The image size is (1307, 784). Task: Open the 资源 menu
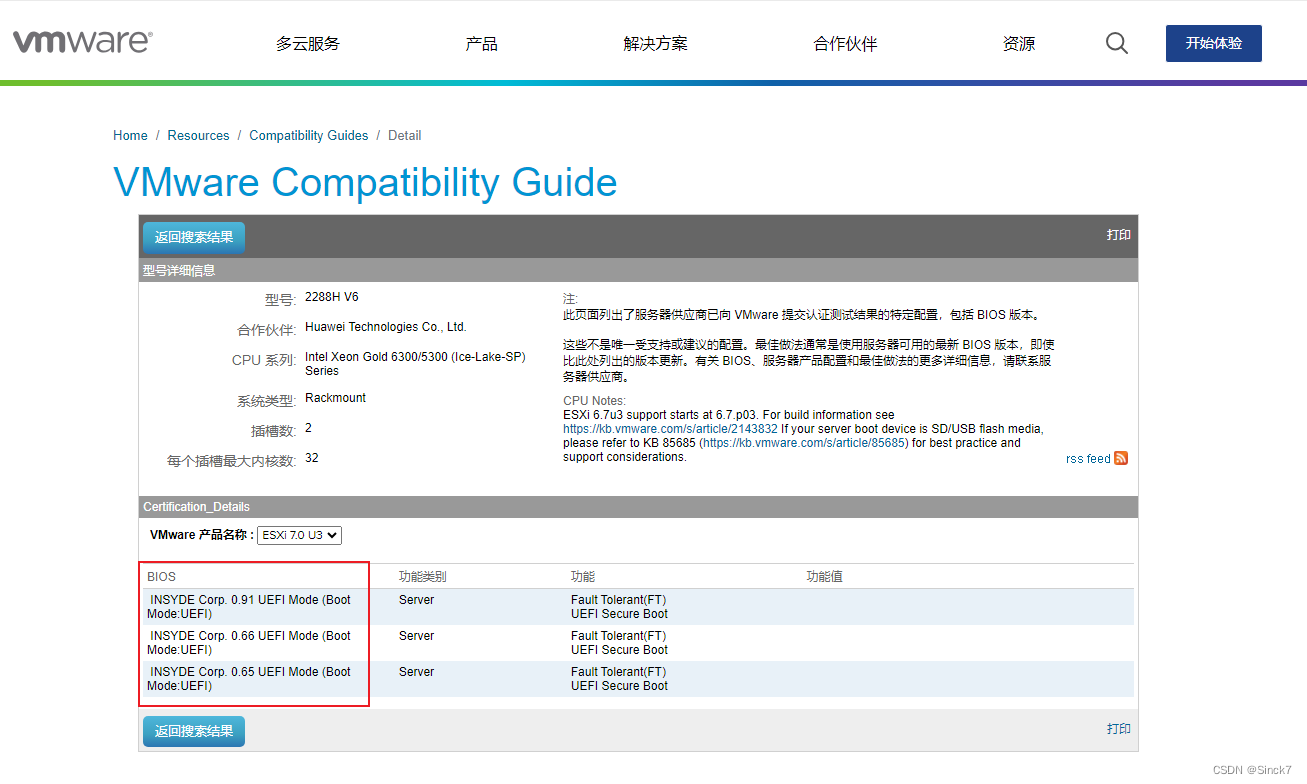coord(1019,44)
